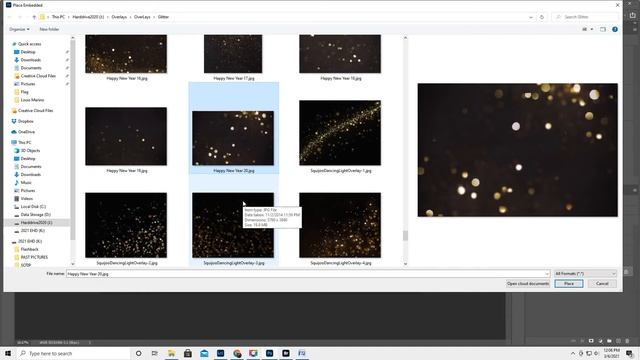Expand the address bar history dropdown

coord(531,17)
